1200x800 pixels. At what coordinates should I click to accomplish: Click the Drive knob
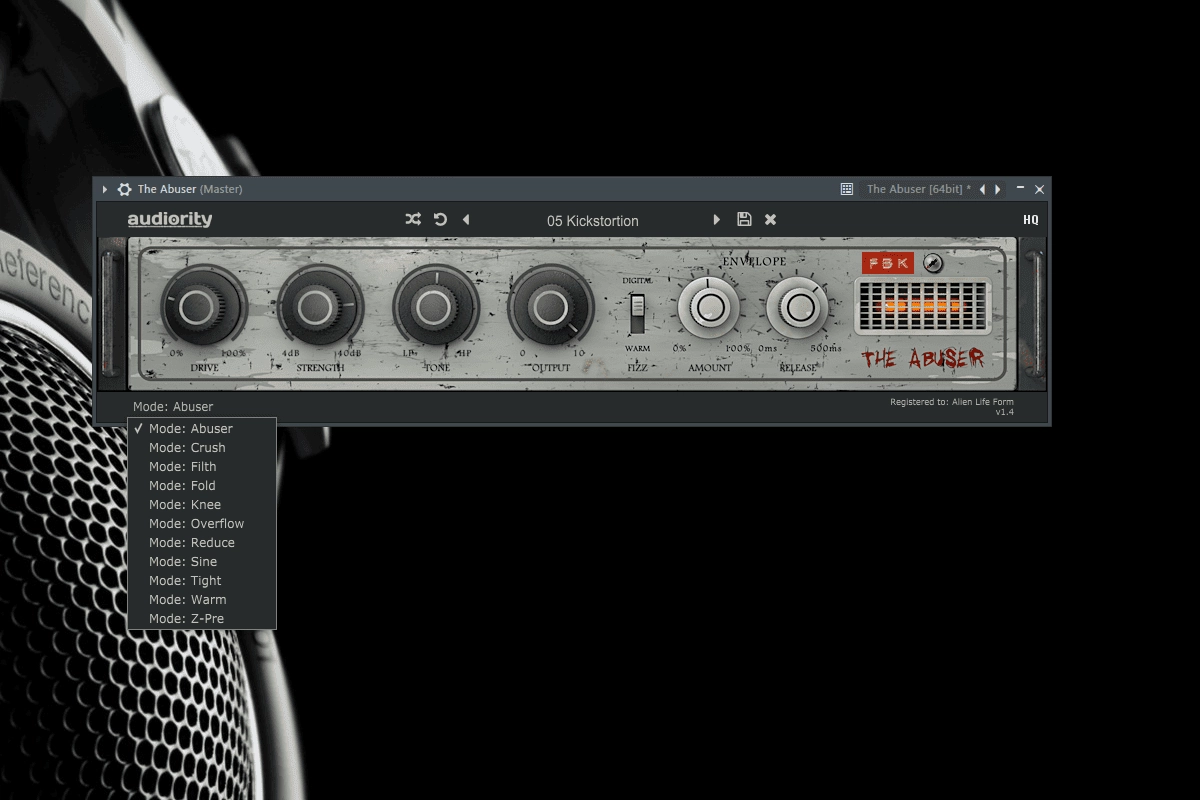(205, 306)
